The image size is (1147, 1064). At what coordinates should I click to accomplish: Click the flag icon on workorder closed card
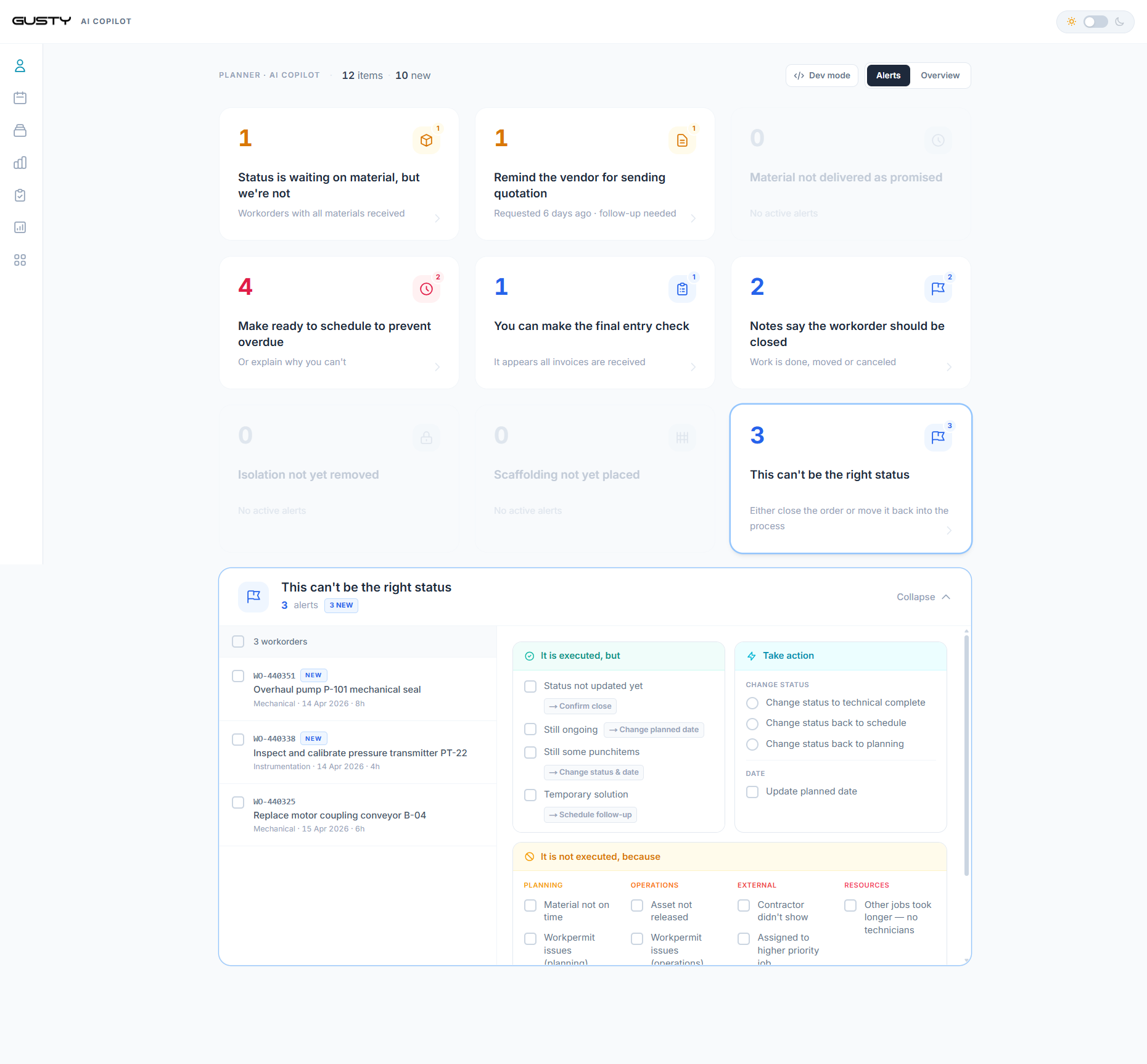[938, 289]
